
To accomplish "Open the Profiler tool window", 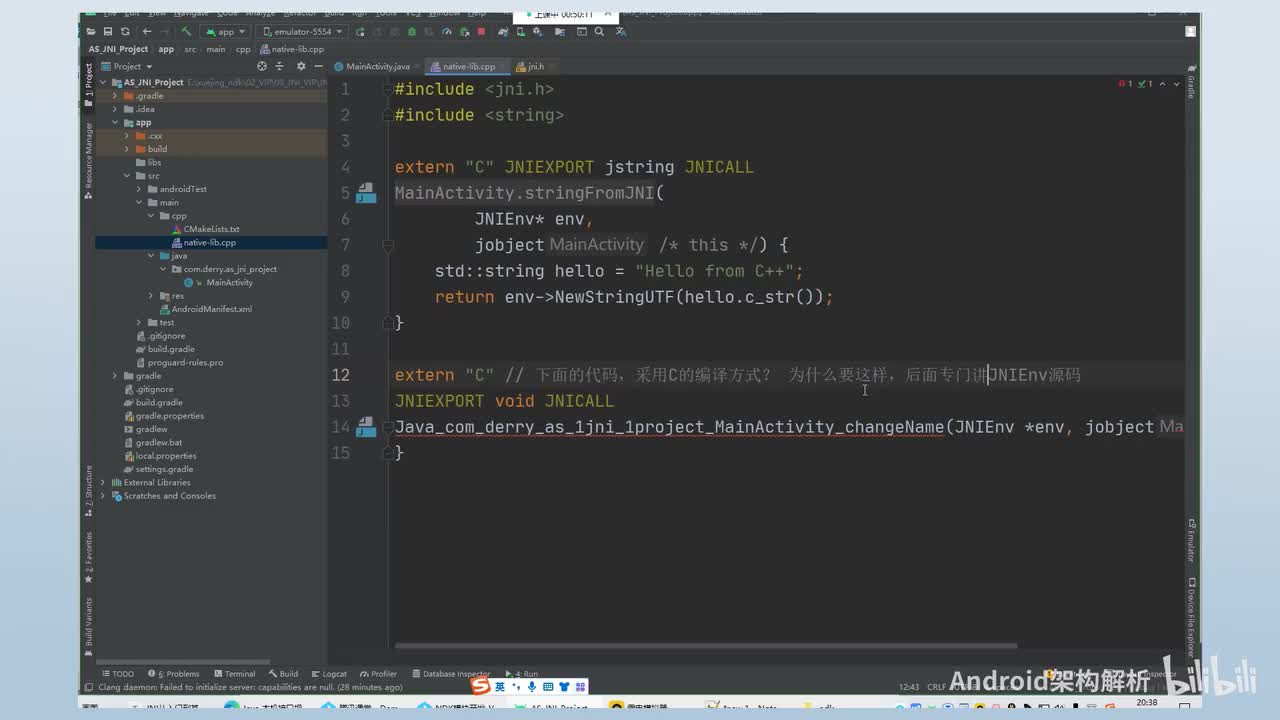I will 378,674.
